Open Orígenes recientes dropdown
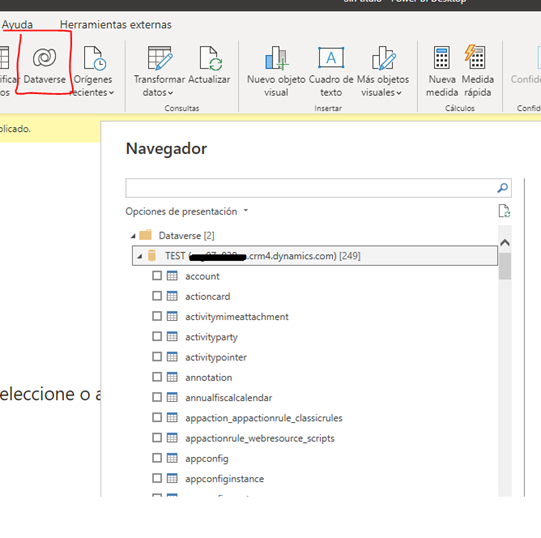 pyautogui.click(x=92, y=72)
